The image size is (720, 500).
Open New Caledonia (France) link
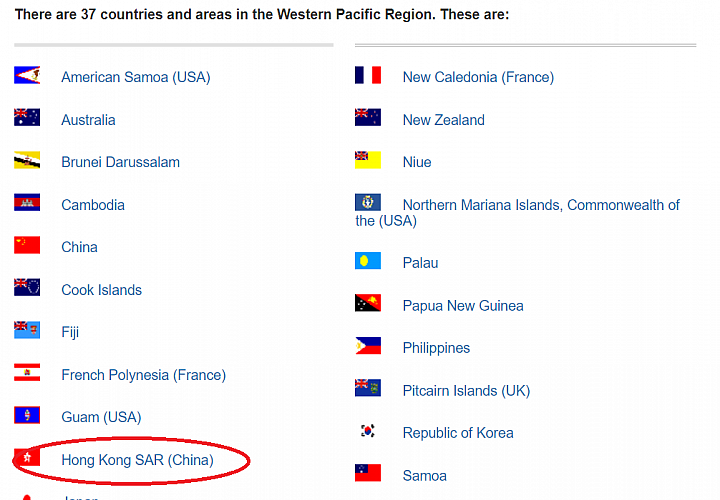(478, 77)
